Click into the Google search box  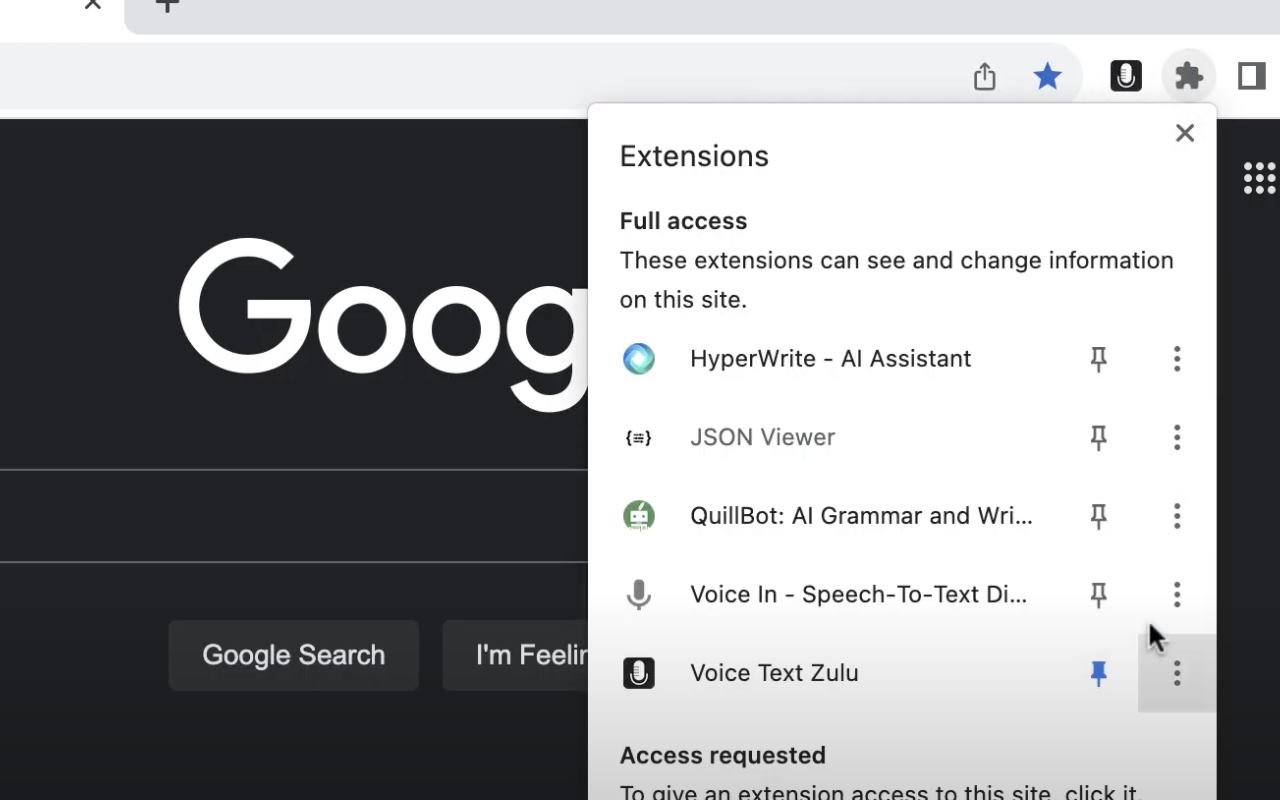point(294,516)
